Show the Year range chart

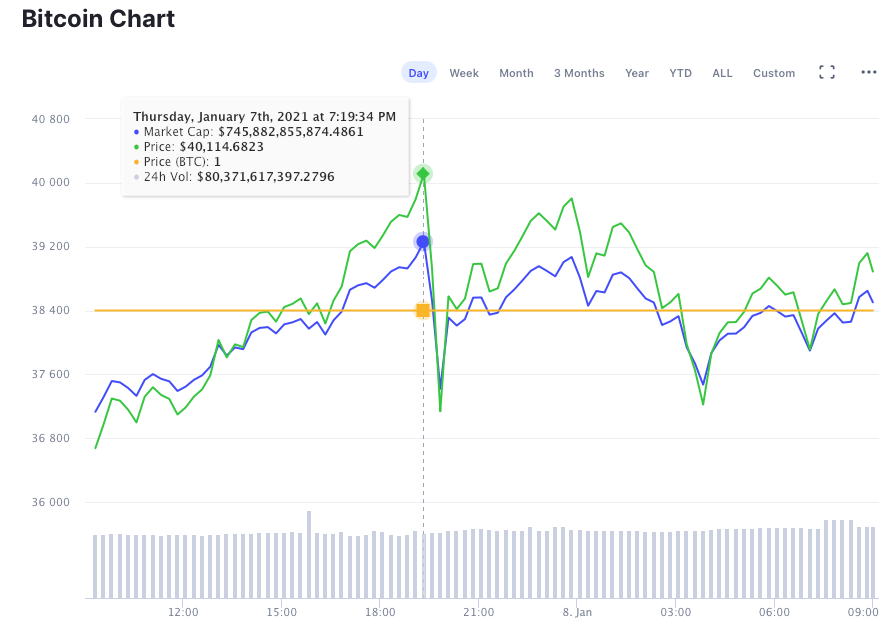click(x=636, y=73)
